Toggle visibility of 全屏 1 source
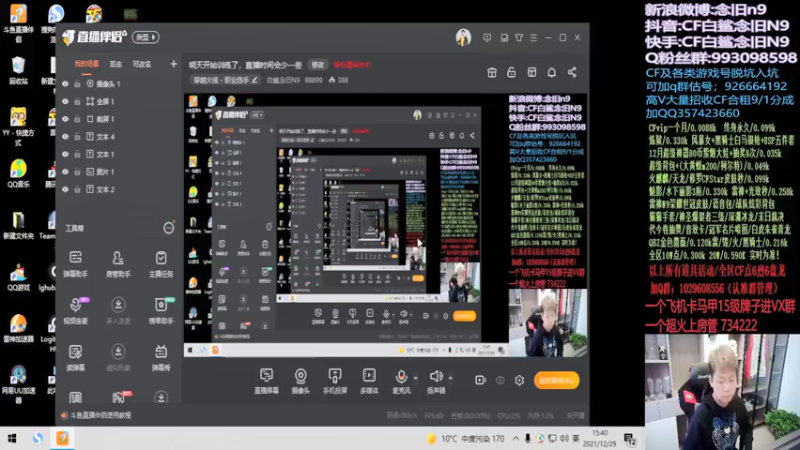The width and height of the screenshot is (800, 450). (65, 102)
